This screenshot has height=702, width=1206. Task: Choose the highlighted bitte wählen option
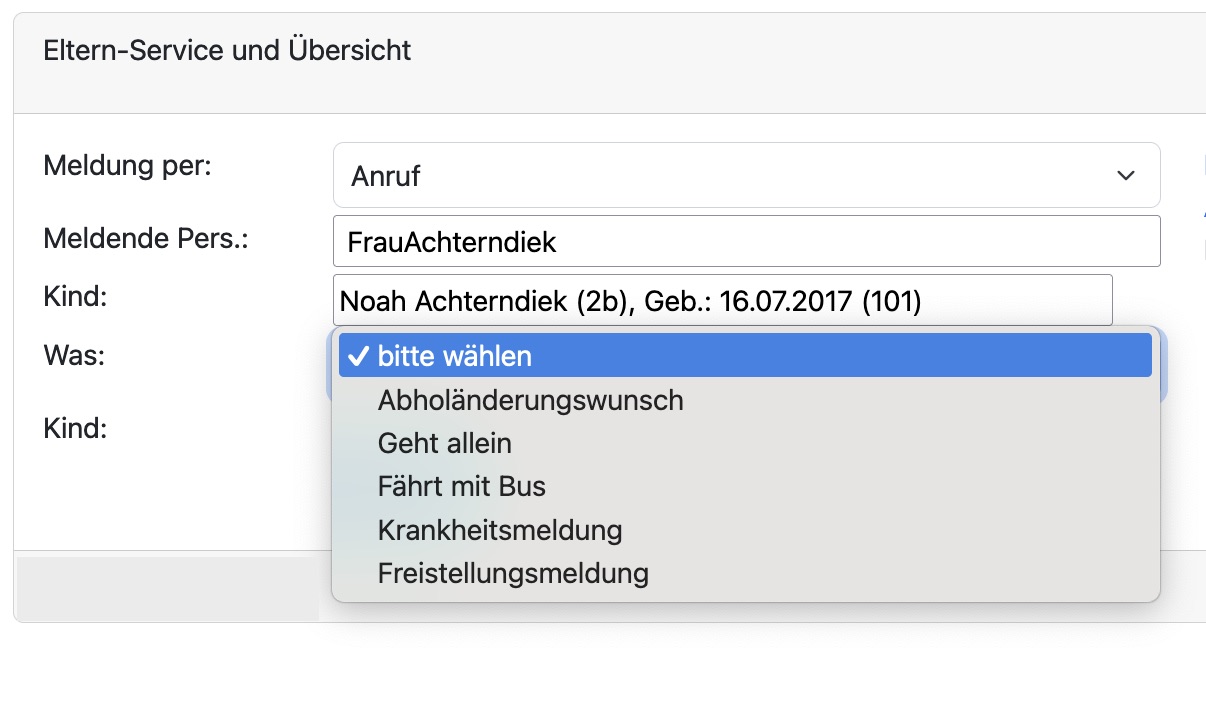(744, 356)
